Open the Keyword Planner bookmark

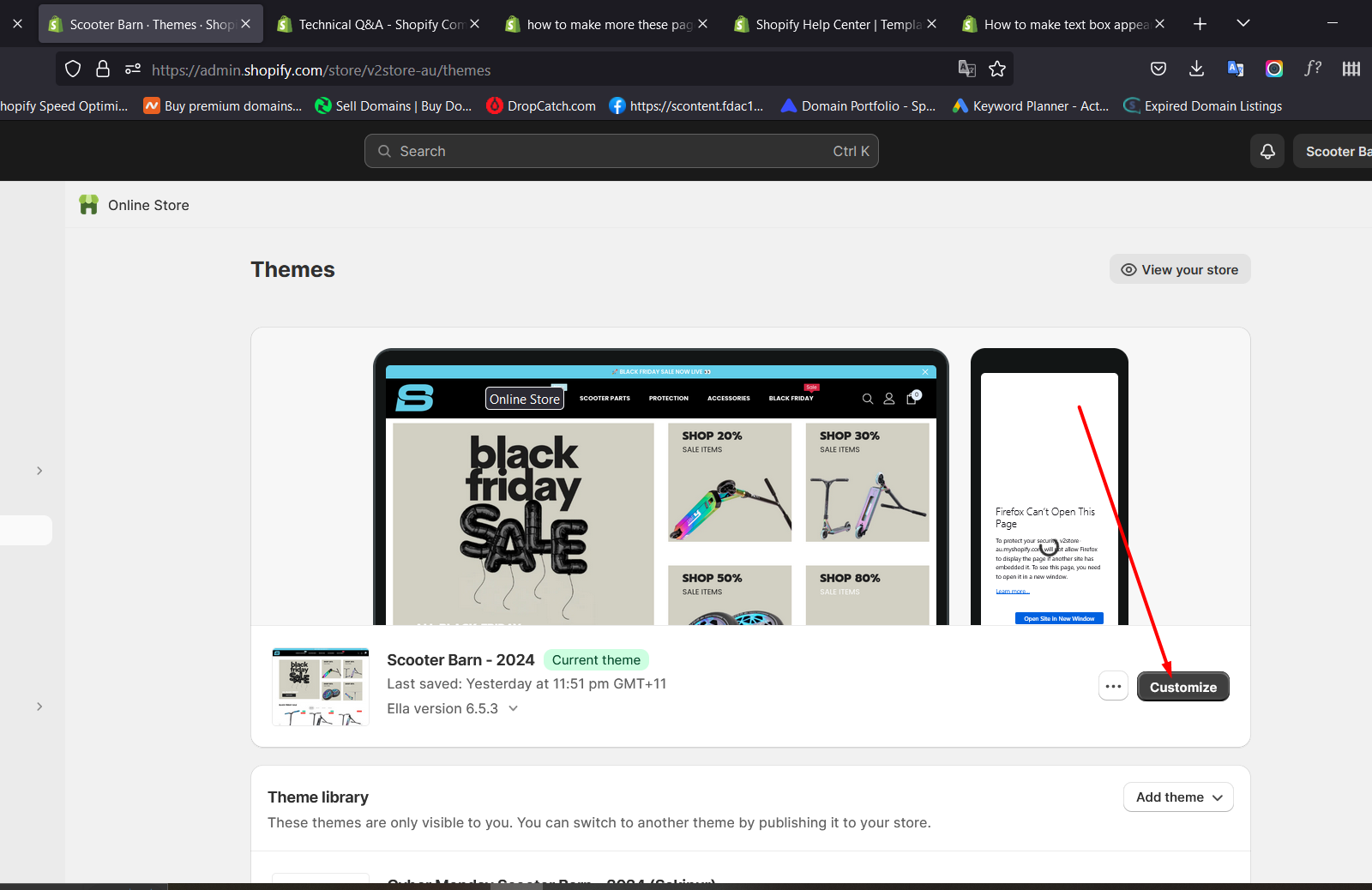coord(1031,106)
